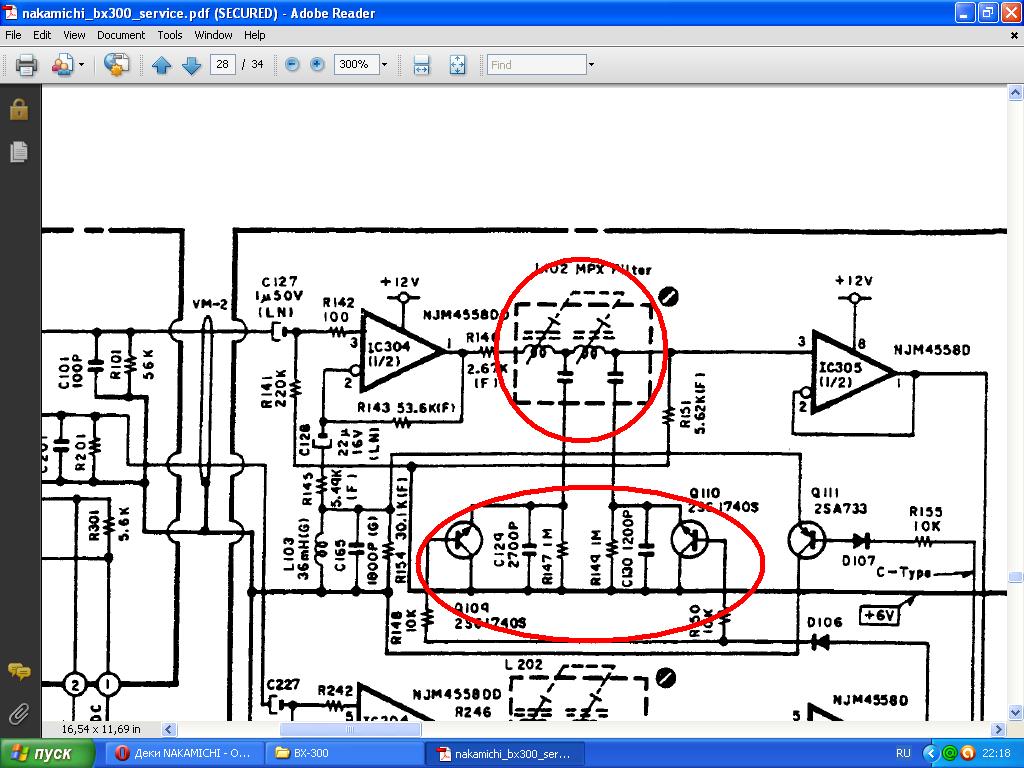1024x768 pixels.
Task: Expand the collaboration tool dropdown arrow
Action: (x=82, y=65)
